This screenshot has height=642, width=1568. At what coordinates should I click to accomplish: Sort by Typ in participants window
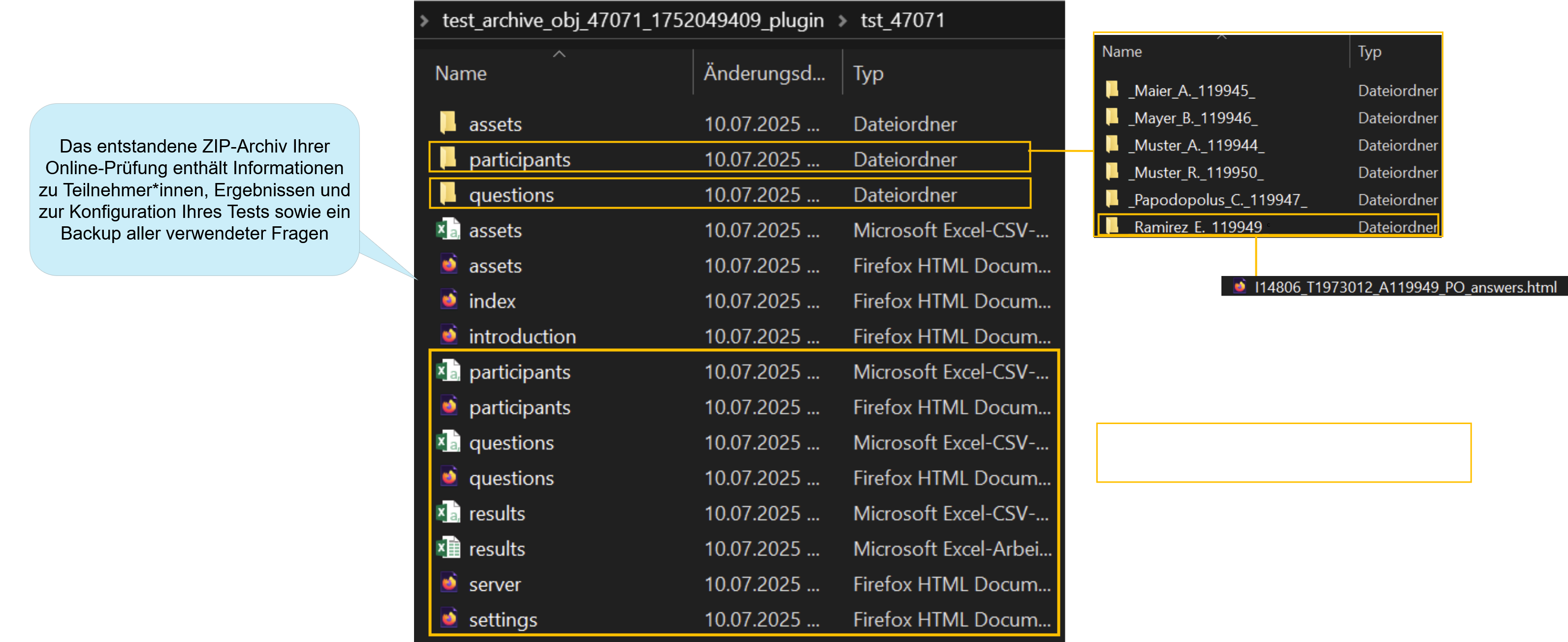[x=1369, y=52]
